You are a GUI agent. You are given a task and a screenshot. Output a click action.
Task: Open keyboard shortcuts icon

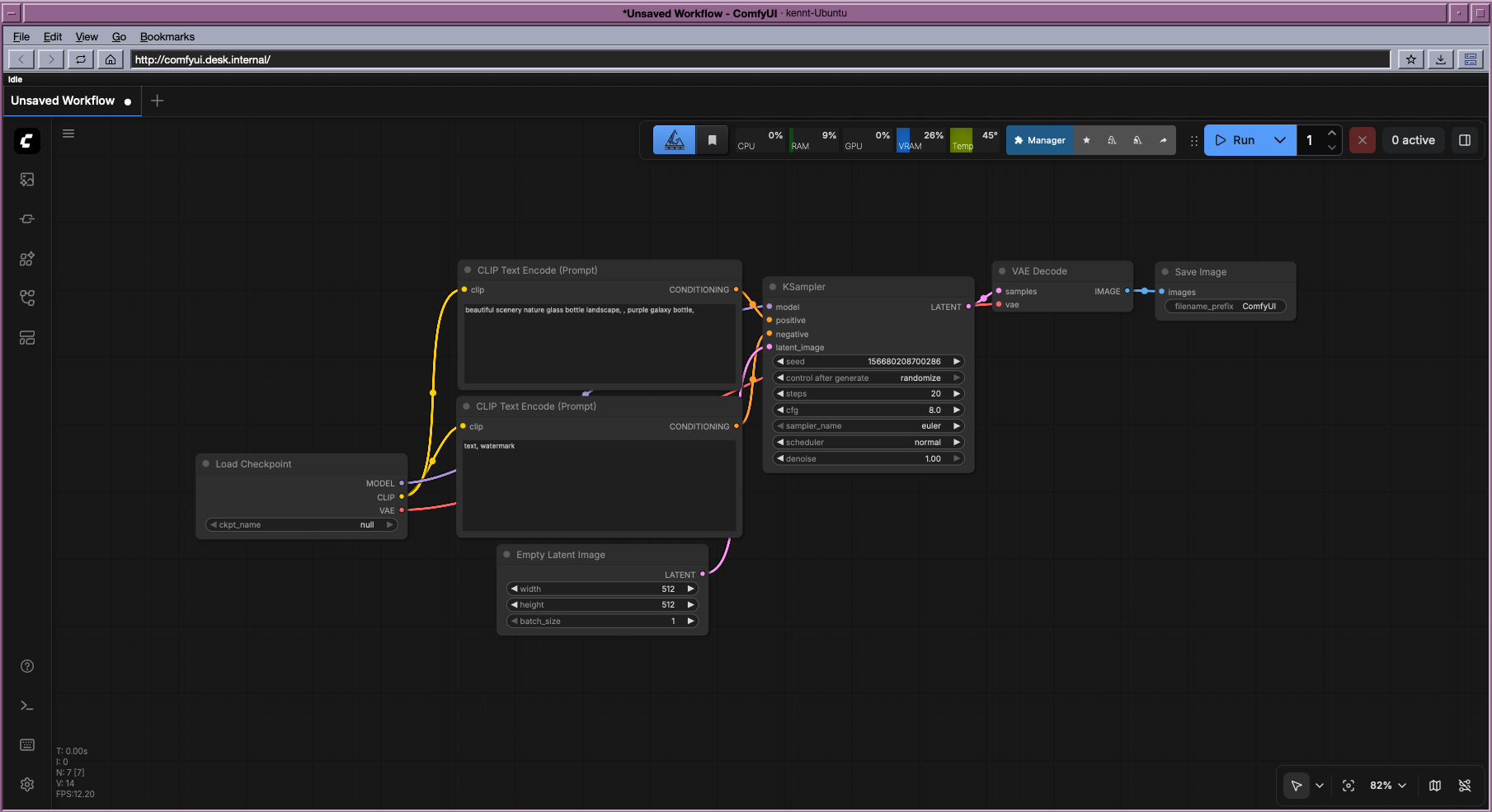coord(27,745)
